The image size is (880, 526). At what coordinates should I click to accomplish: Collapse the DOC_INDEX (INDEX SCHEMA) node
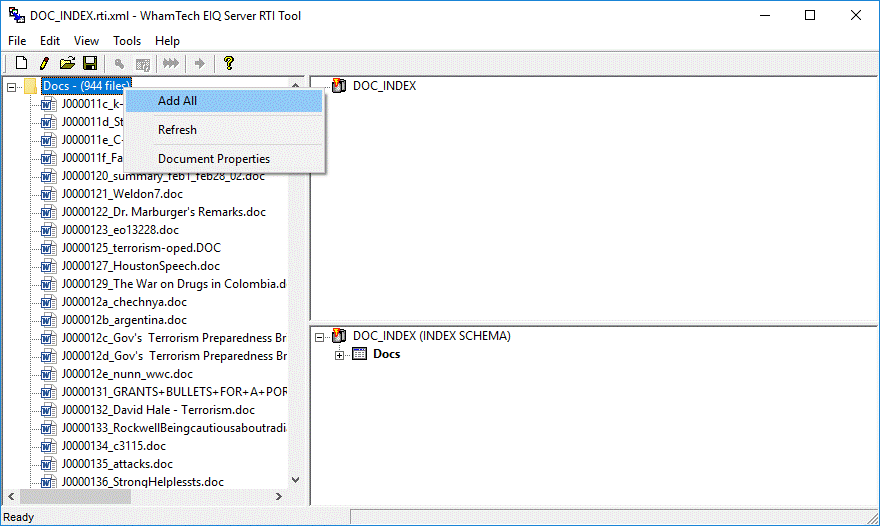319,337
